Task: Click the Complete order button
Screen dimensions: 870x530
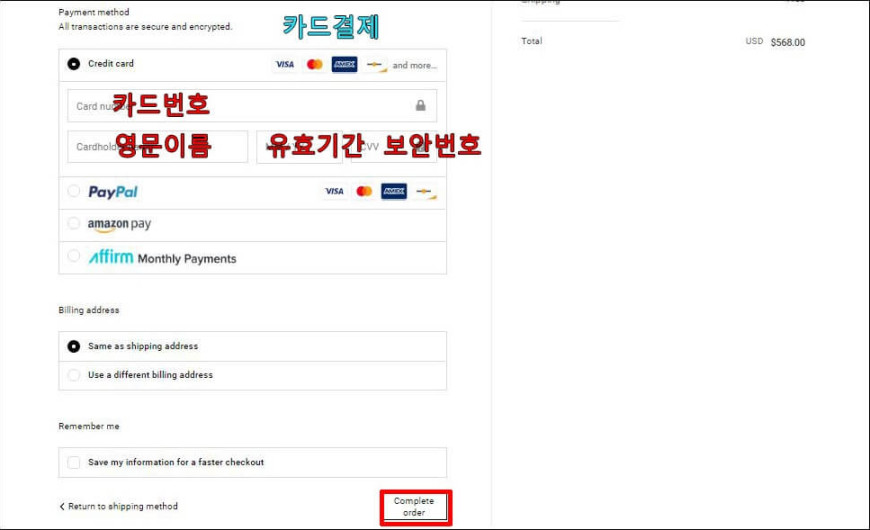Action: (x=414, y=507)
